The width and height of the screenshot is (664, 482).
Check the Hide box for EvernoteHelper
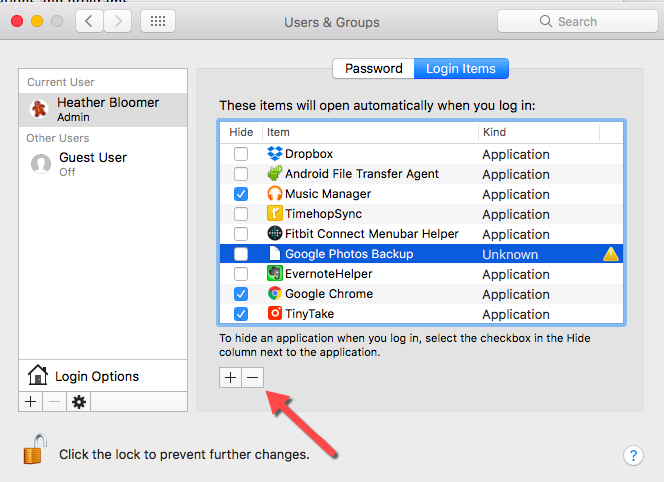click(x=241, y=274)
